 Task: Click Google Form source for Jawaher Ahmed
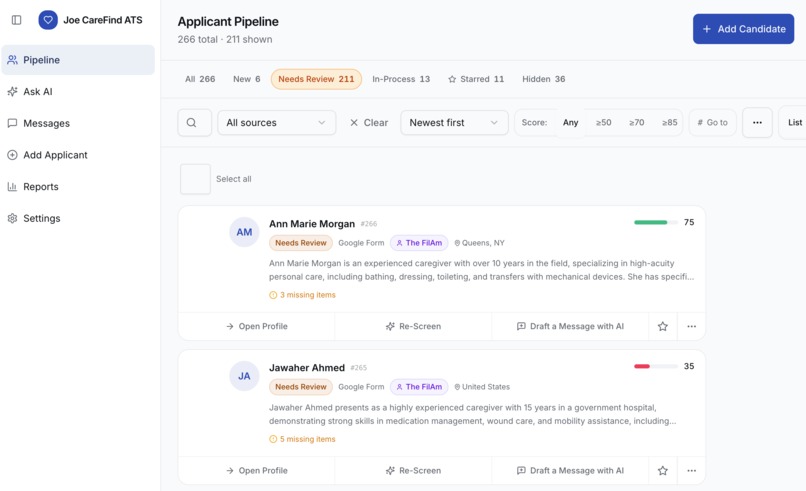(361, 387)
